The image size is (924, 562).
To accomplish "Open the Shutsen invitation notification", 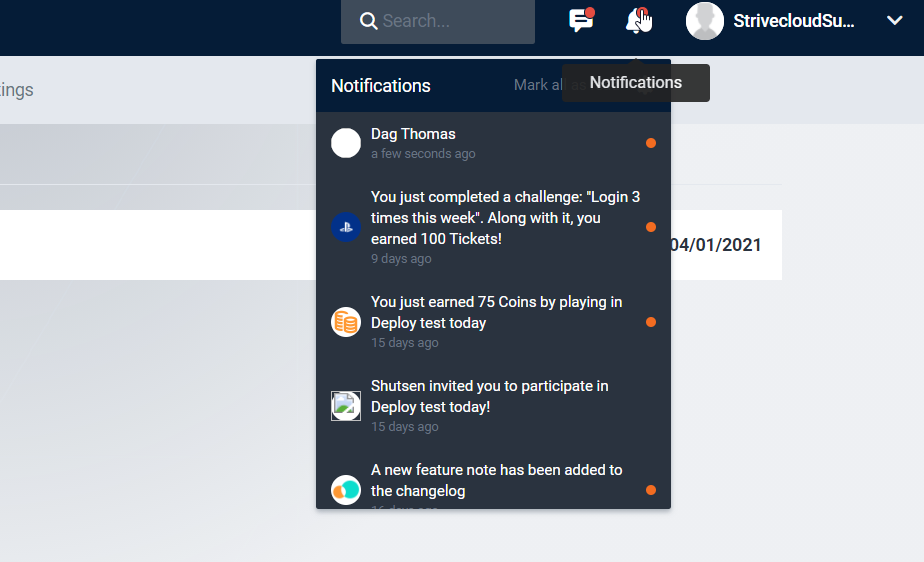I will click(489, 396).
